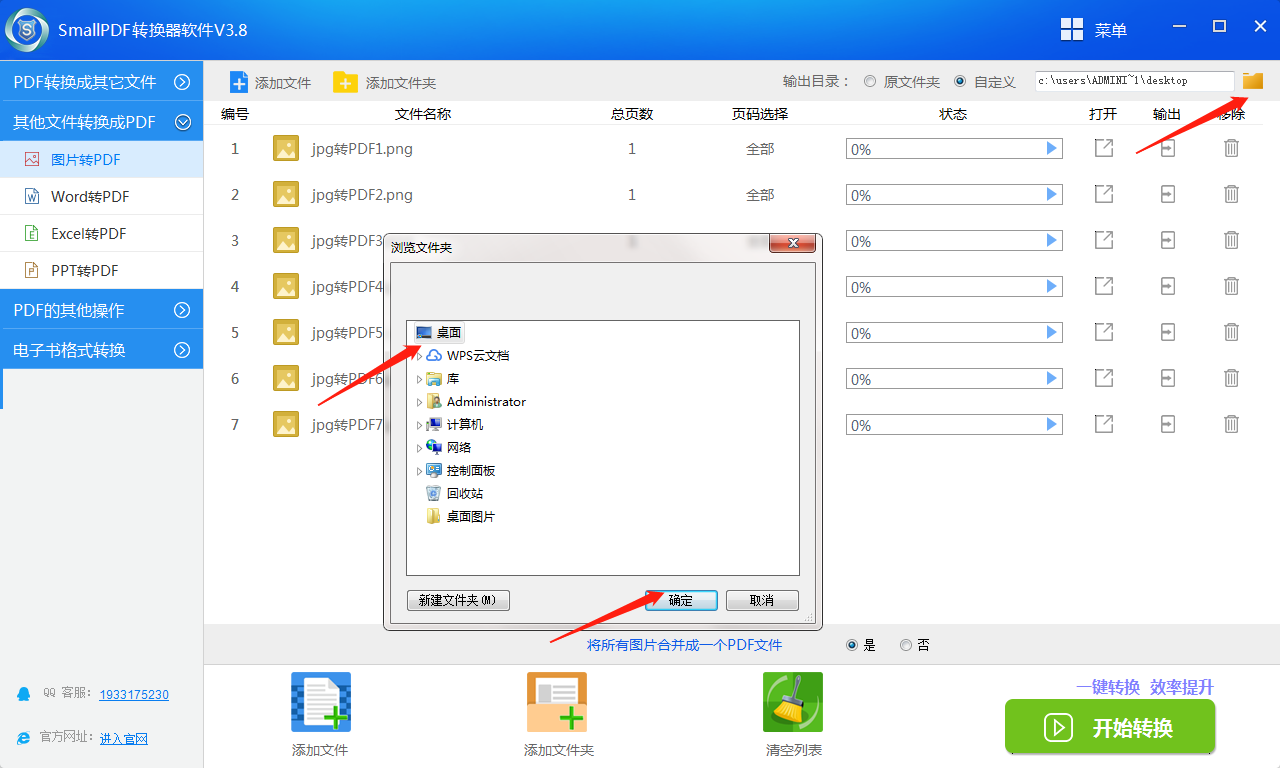1280x768 pixels.
Task: Open jpg转PDF1.png output via open icon
Action: click(1104, 148)
